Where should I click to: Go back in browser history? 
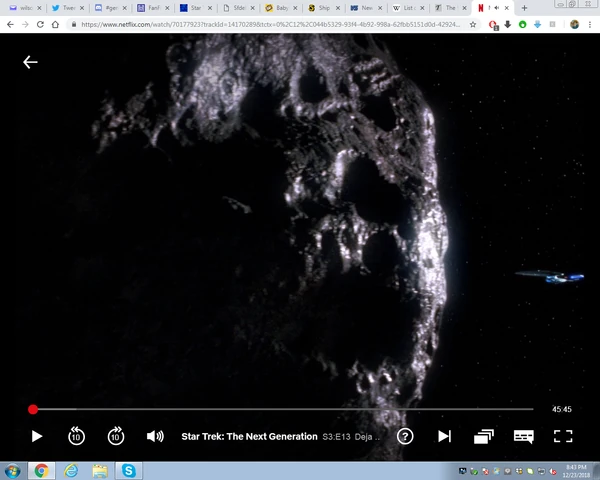(10, 24)
